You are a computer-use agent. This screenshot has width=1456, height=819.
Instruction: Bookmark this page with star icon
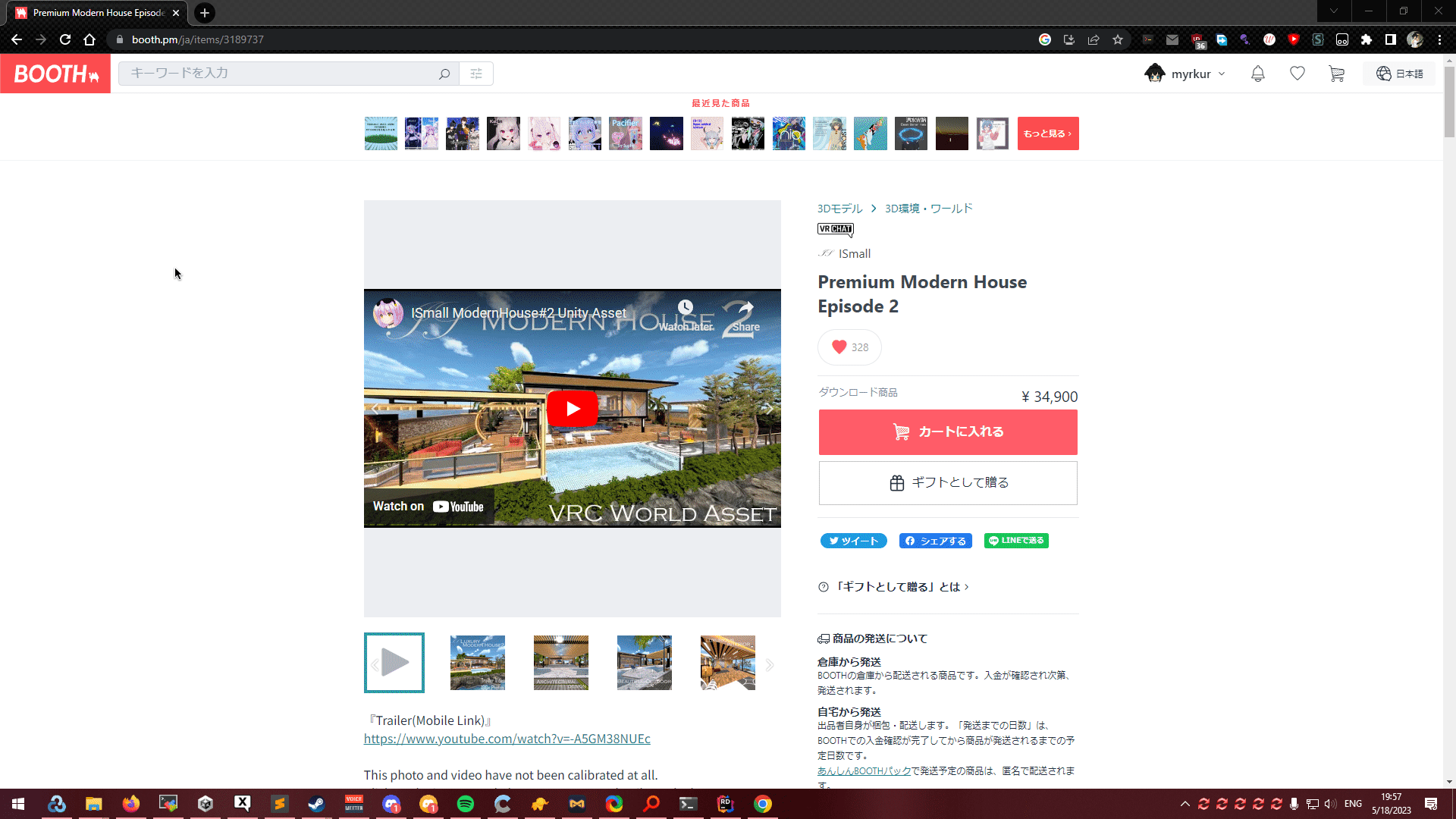coord(1117,39)
